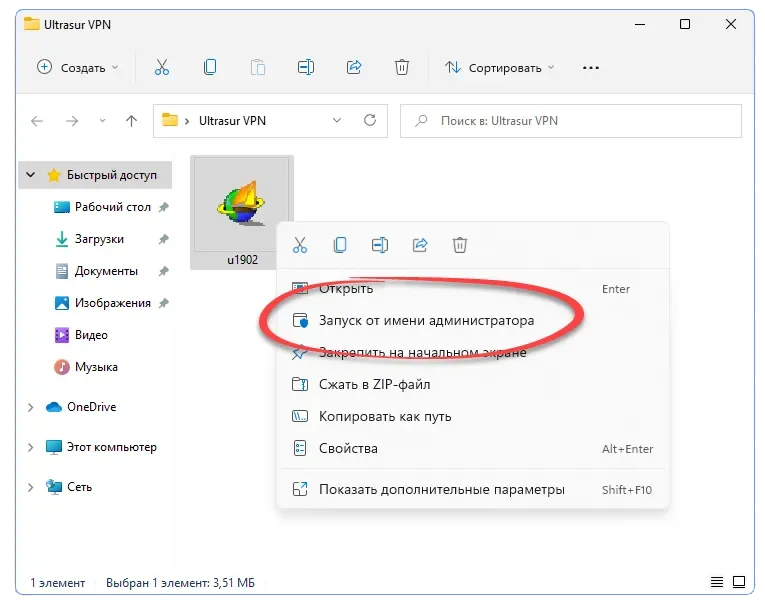Open Загрузки in the sidebar

point(99,239)
